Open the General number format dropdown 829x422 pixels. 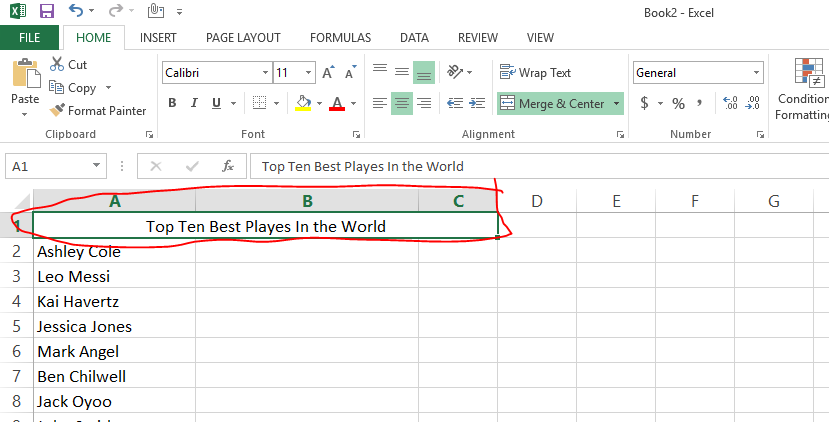pos(757,73)
